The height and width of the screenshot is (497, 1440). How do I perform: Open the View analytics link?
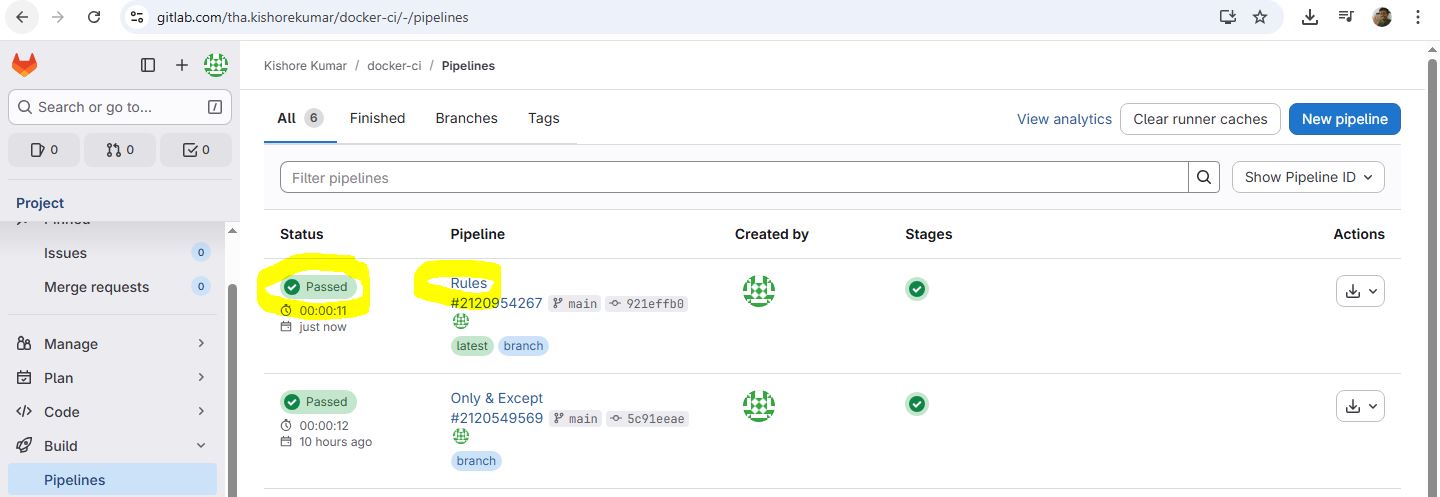(x=1064, y=119)
